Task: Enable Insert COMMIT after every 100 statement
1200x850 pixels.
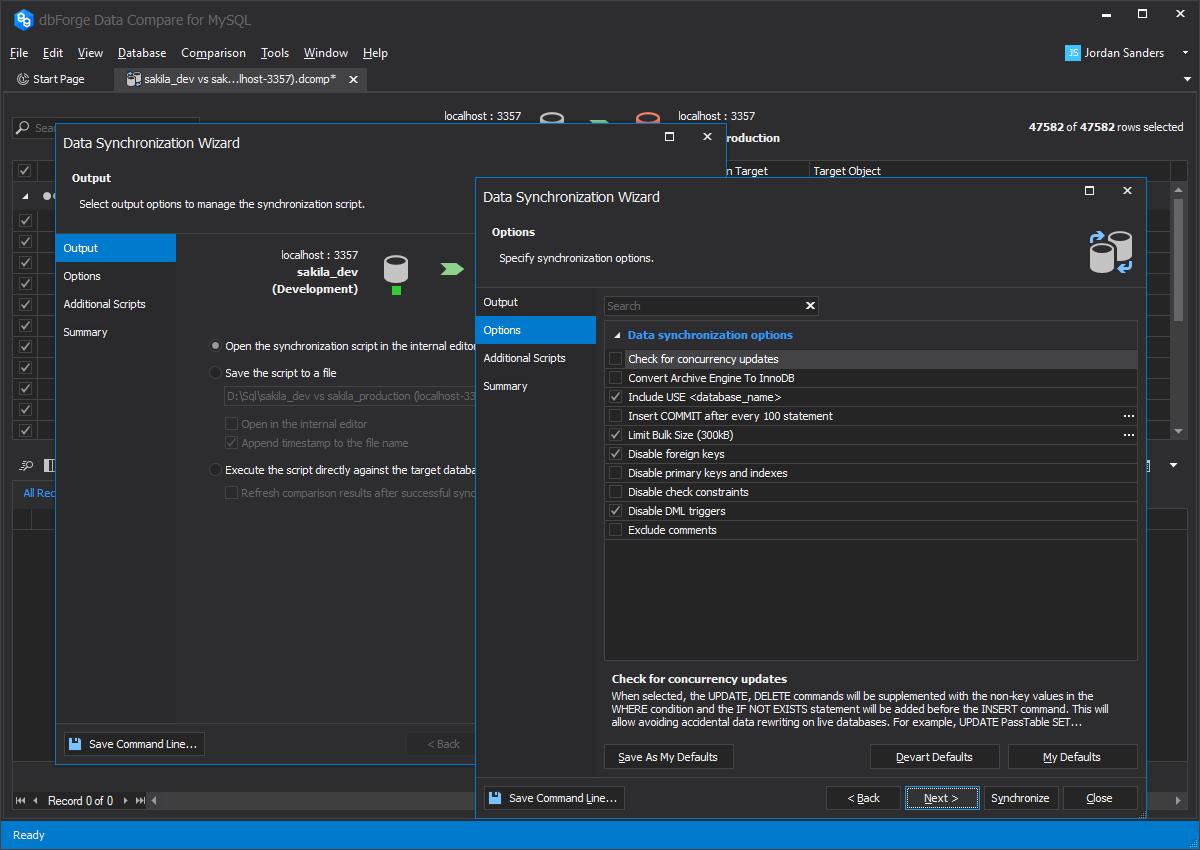Action: pyautogui.click(x=616, y=416)
